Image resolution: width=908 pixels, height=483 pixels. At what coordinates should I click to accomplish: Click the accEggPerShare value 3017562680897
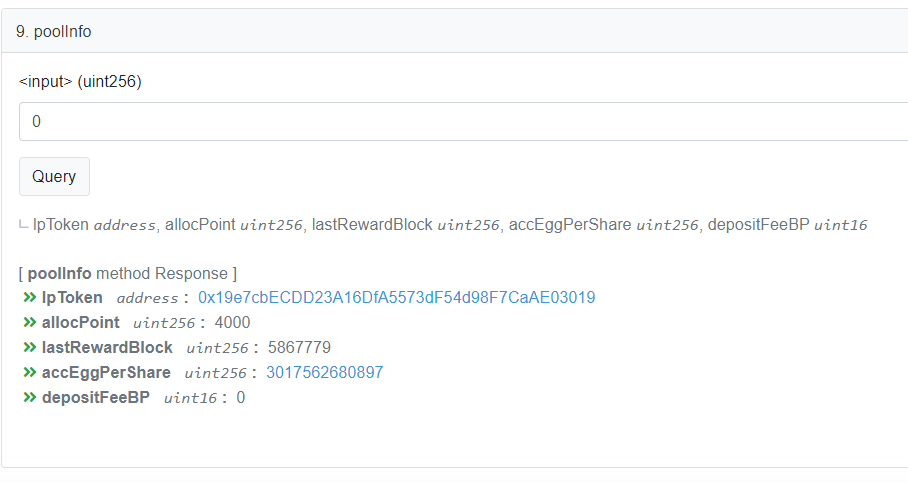click(x=325, y=372)
